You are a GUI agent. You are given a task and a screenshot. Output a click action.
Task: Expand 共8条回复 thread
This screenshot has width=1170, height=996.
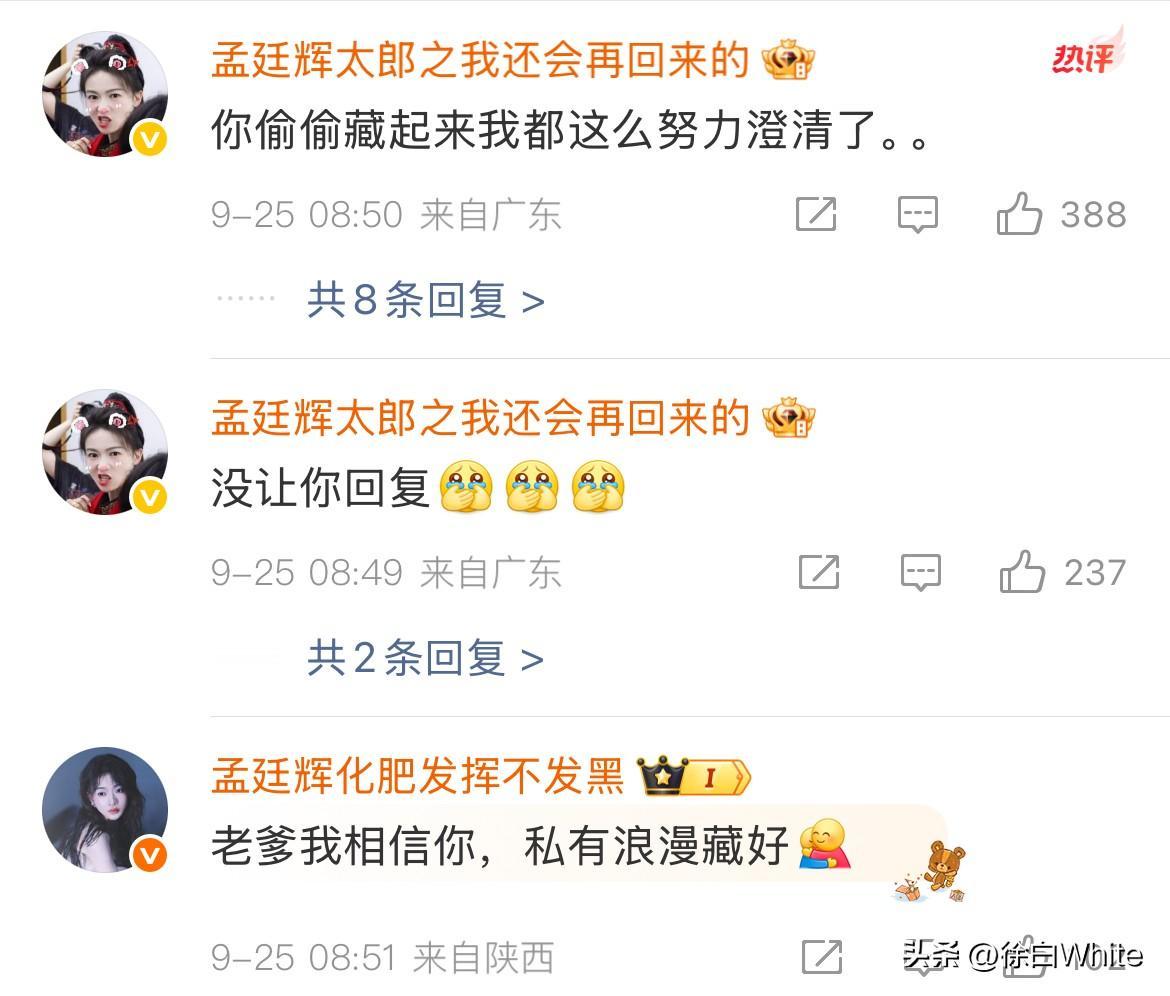click(425, 300)
